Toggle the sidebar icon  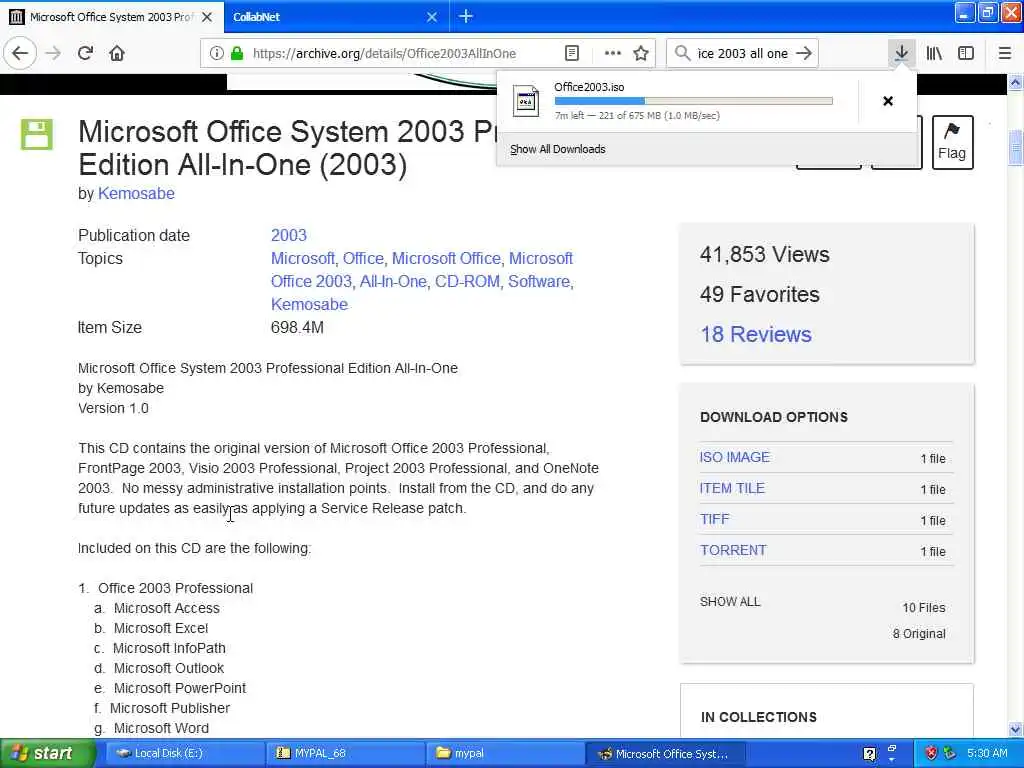click(x=966, y=53)
